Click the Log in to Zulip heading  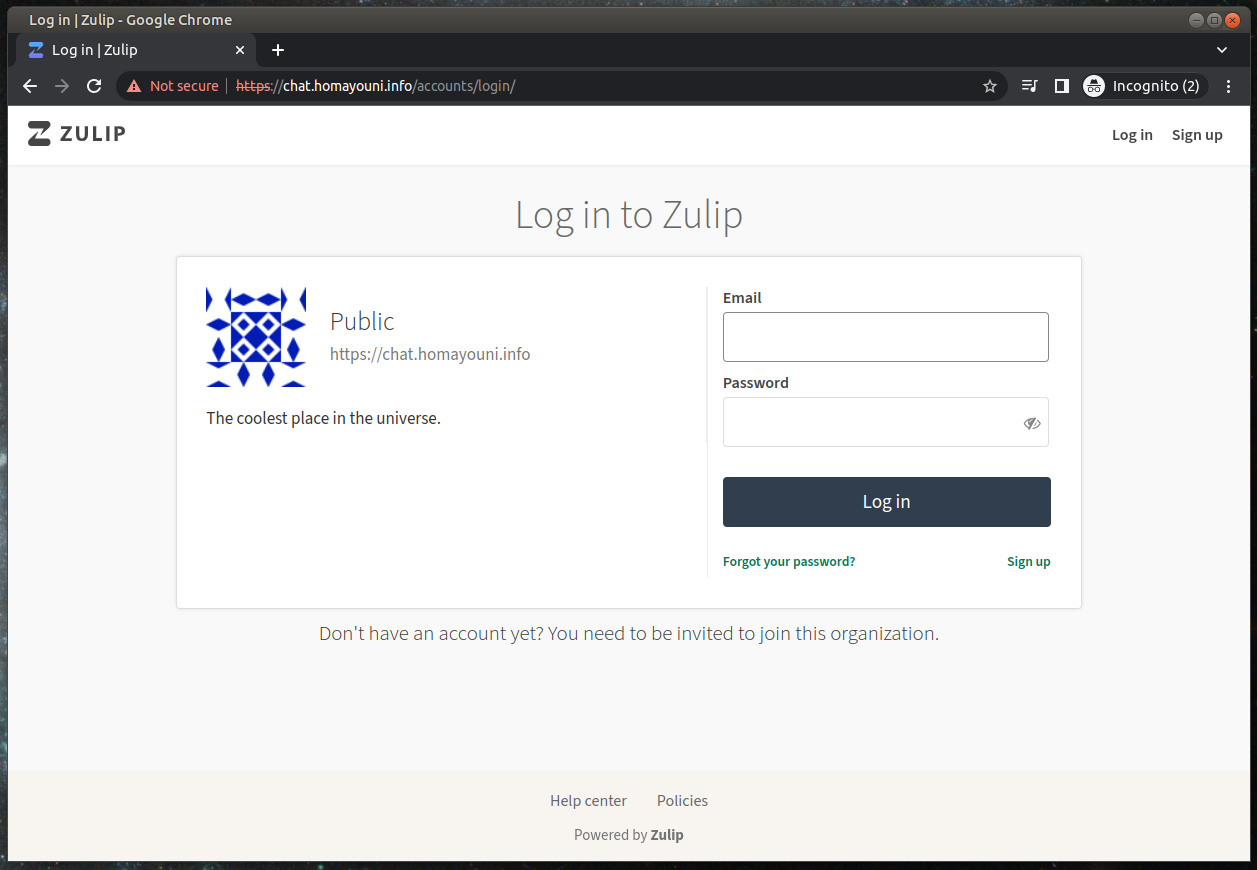point(629,215)
